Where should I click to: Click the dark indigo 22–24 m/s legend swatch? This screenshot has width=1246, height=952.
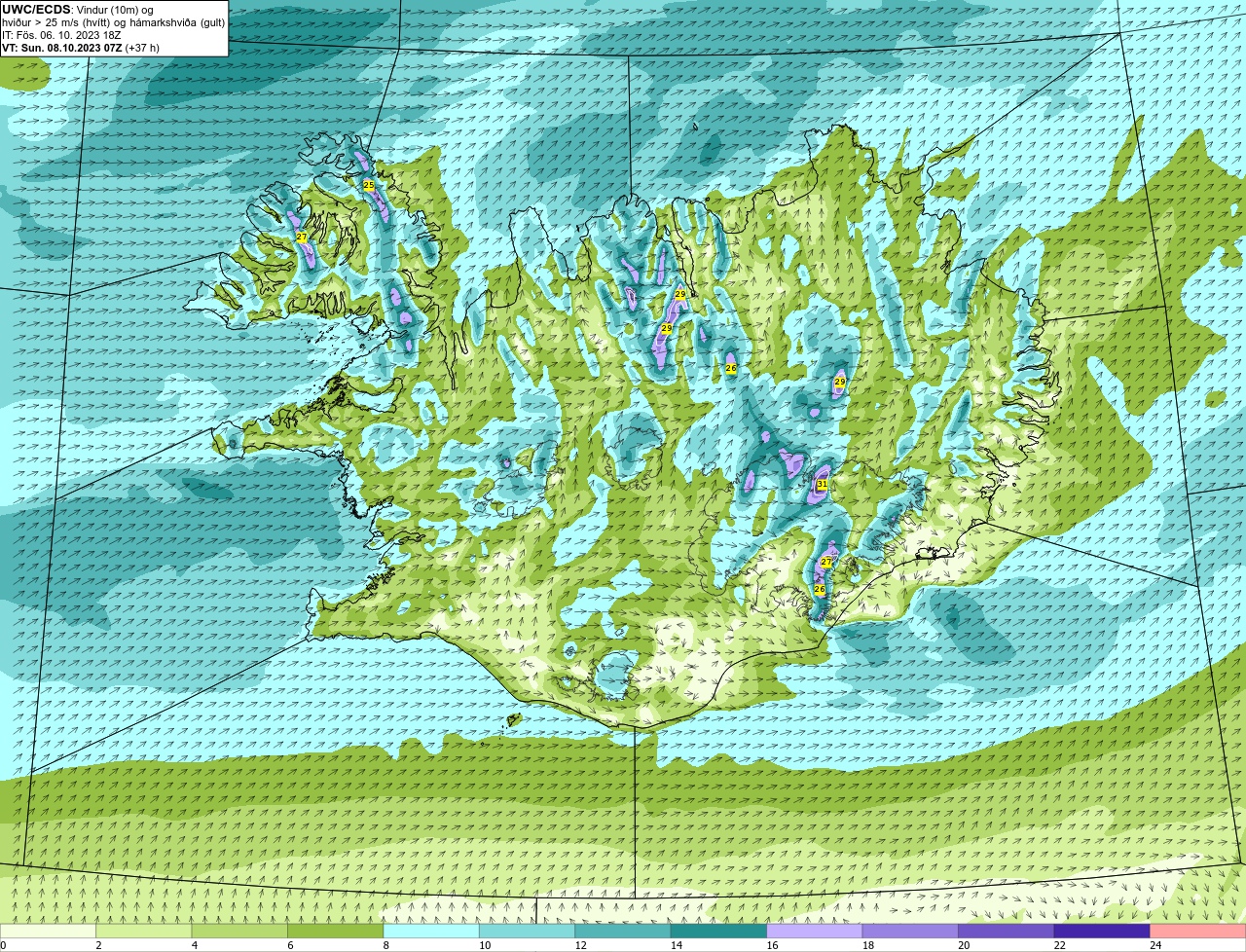[1102, 931]
